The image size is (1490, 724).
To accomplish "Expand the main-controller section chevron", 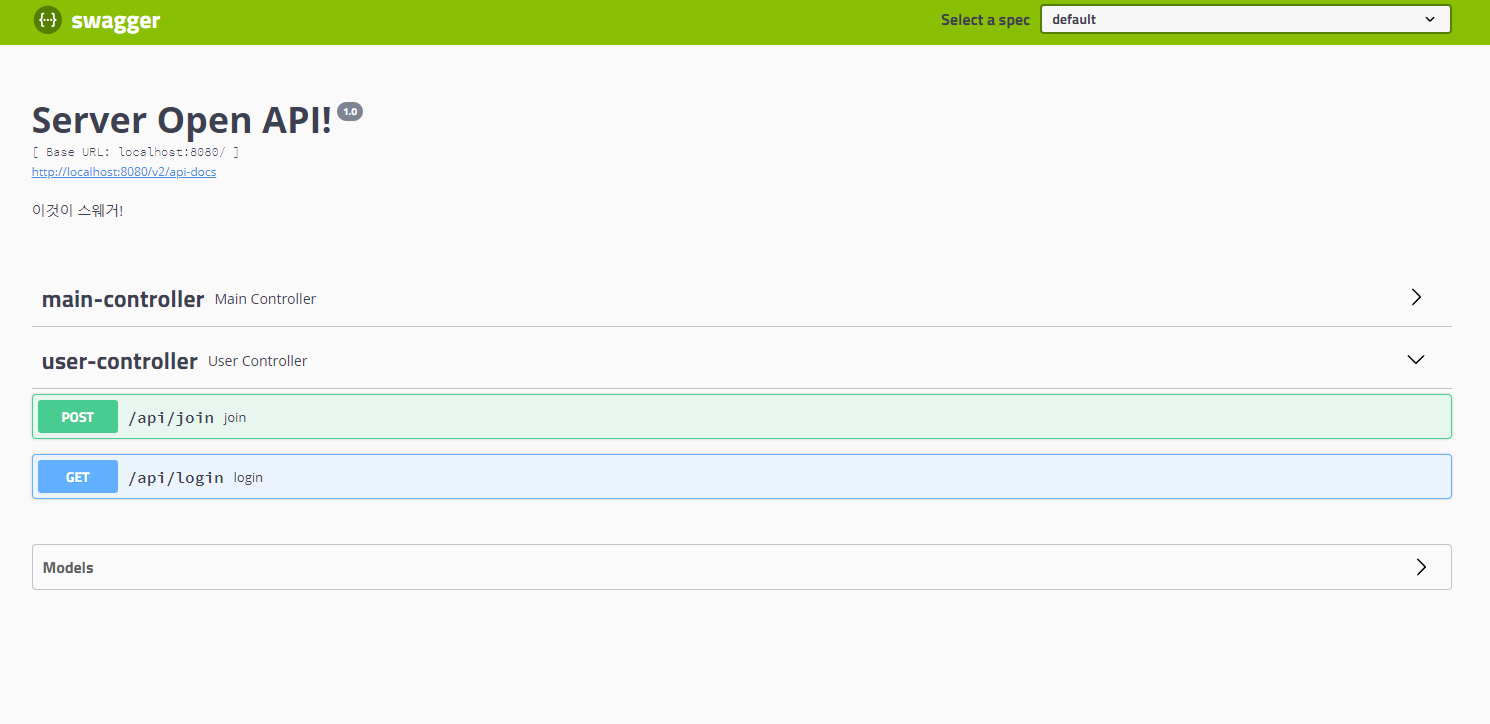I will pos(1416,297).
